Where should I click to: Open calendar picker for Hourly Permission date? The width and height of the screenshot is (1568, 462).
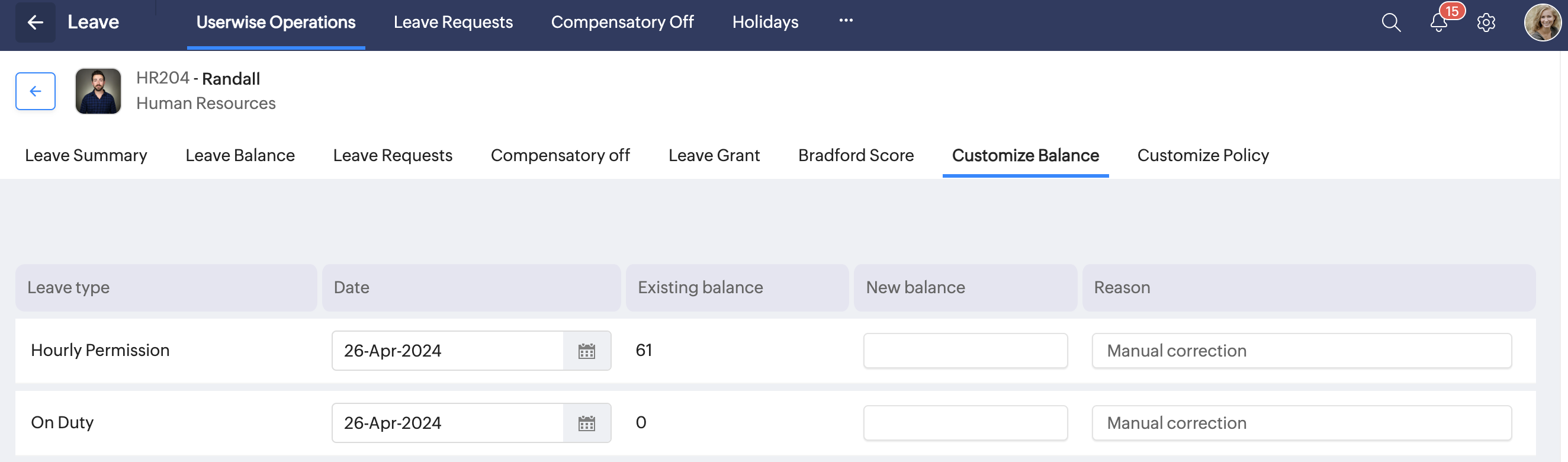586,351
